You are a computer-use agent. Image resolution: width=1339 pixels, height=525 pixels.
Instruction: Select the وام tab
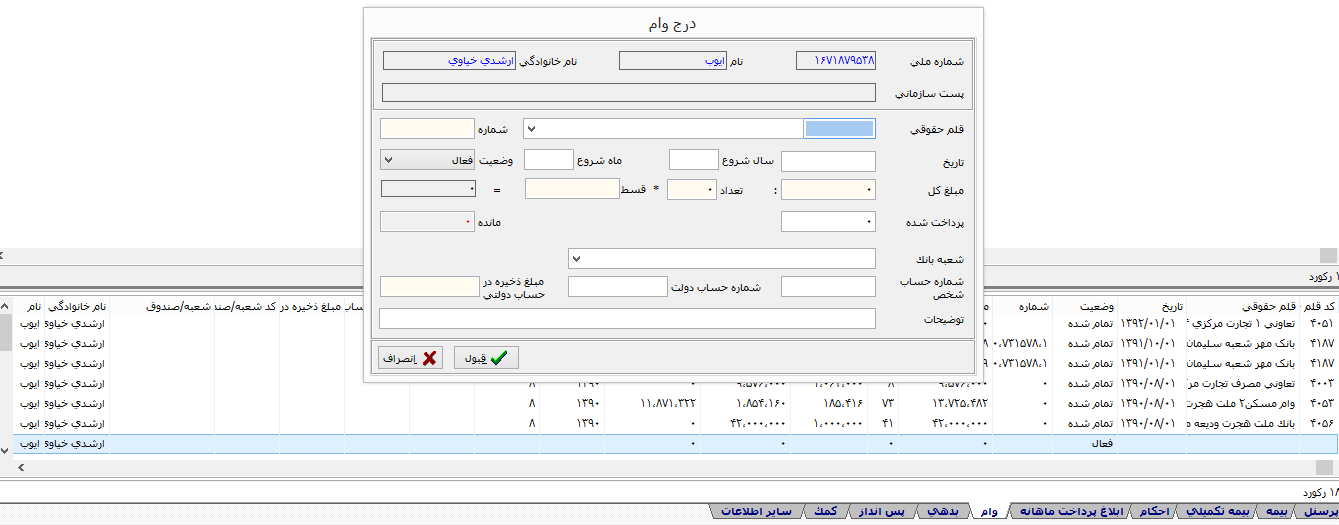pos(989,512)
